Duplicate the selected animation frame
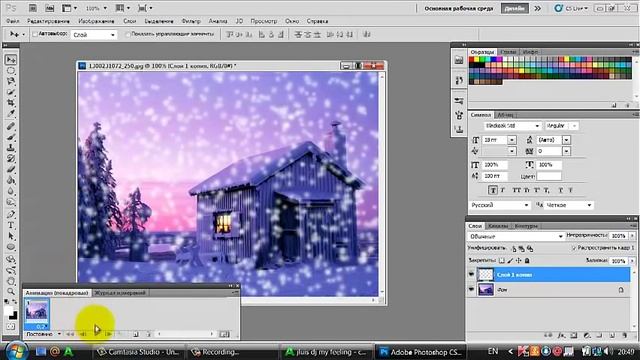 (136, 334)
